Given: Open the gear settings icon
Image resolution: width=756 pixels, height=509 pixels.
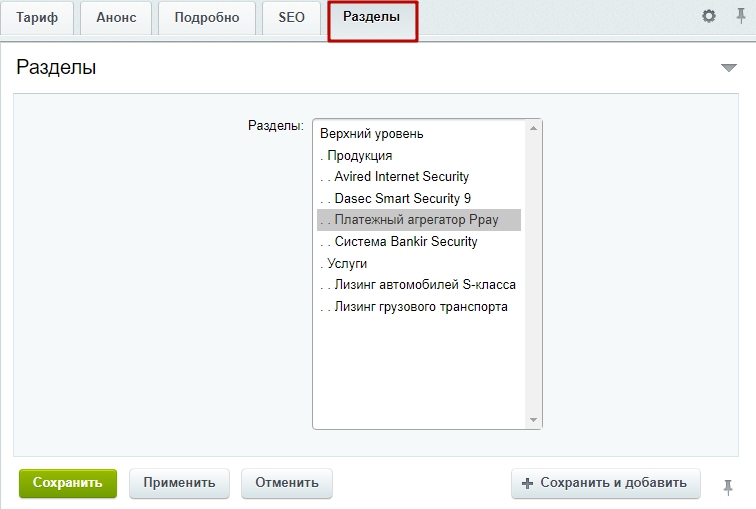Looking at the screenshot, I should point(709,16).
